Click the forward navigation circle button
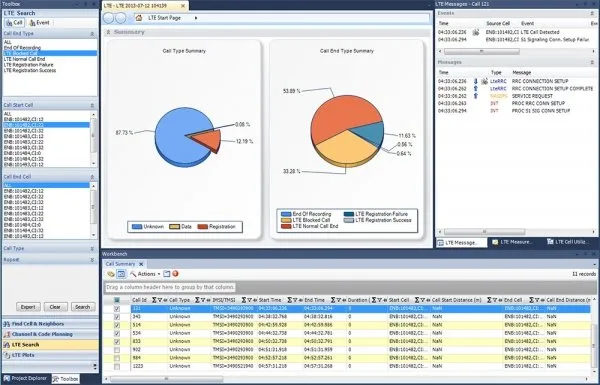This screenshot has width=600, height=385. pyautogui.click(x=121, y=18)
